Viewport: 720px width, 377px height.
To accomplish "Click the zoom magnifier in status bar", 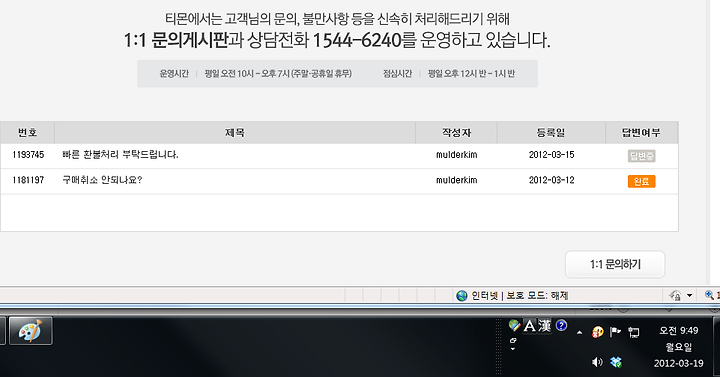I will [709, 295].
